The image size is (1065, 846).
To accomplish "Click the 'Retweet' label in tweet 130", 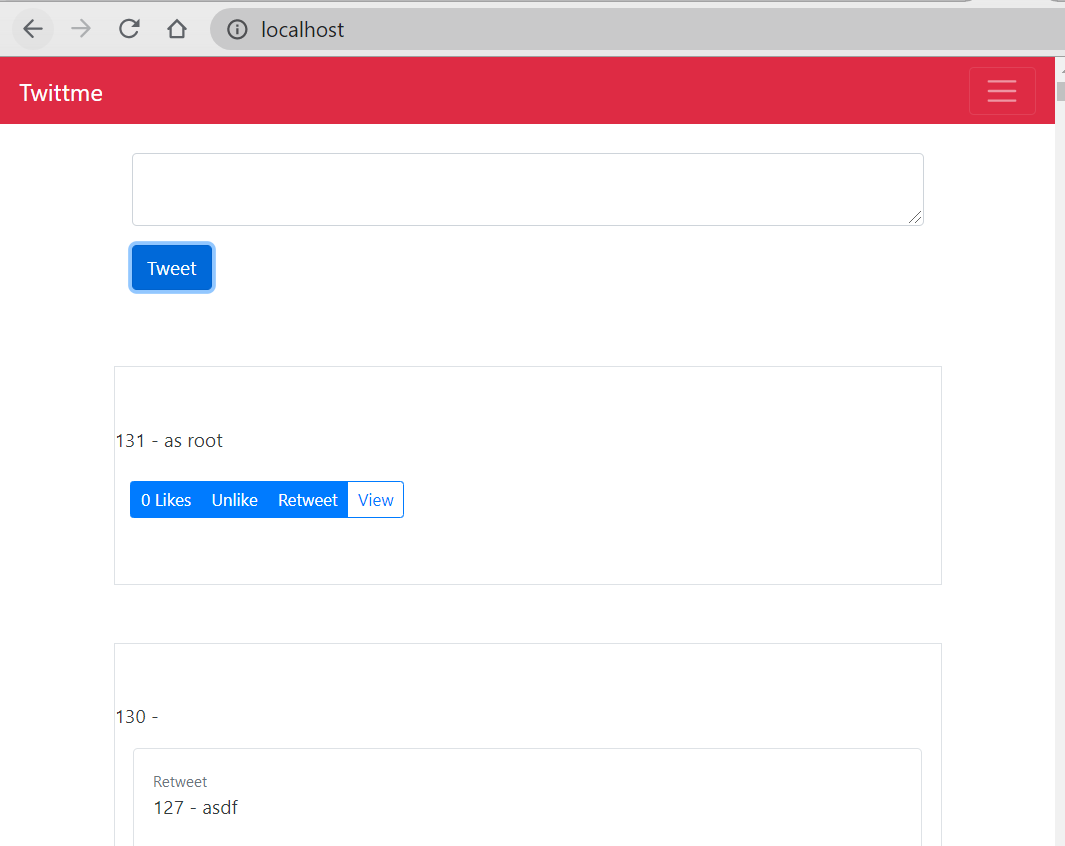I will [x=180, y=781].
